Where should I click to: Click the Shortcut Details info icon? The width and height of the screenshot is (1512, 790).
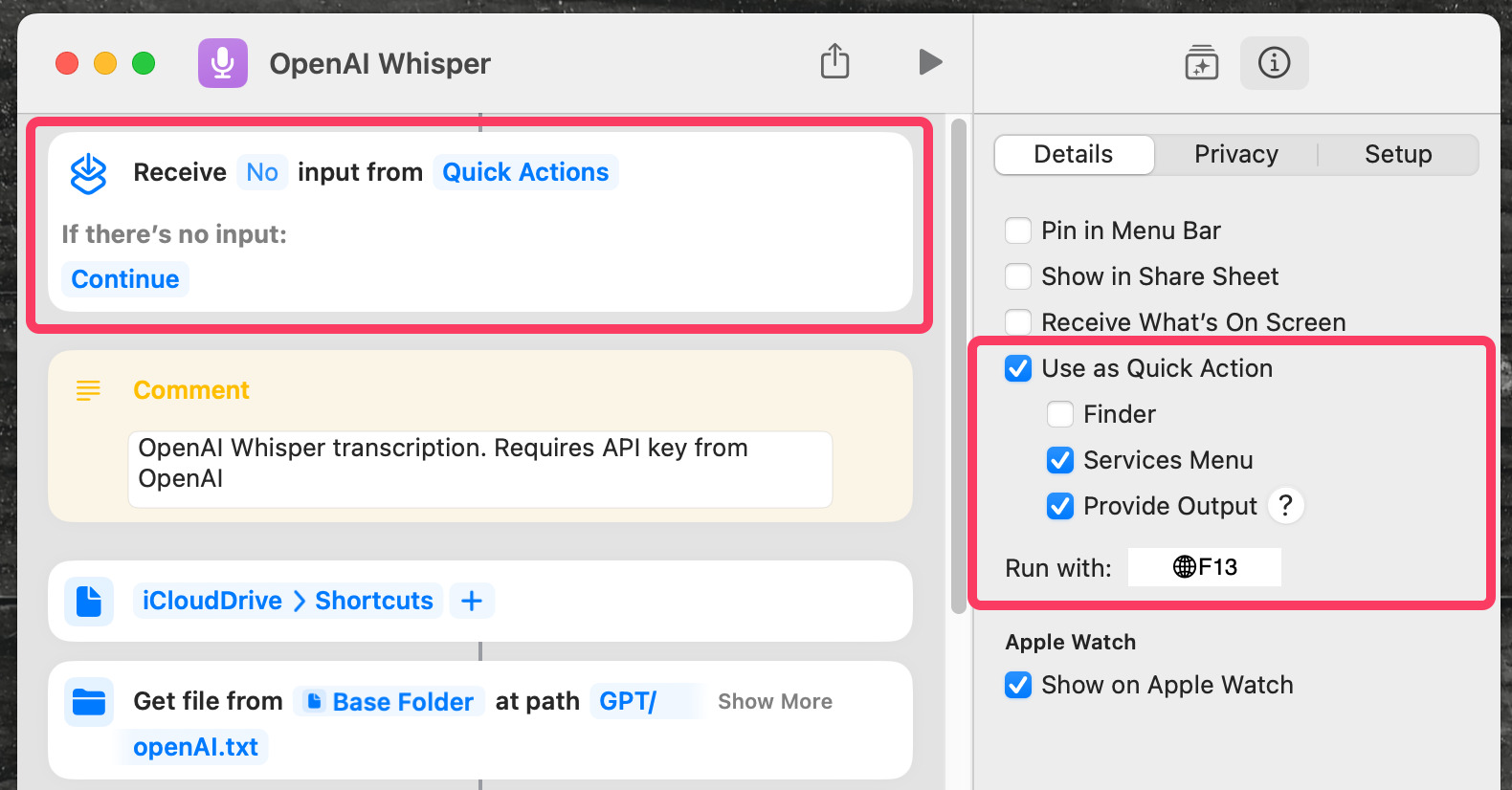[1274, 63]
